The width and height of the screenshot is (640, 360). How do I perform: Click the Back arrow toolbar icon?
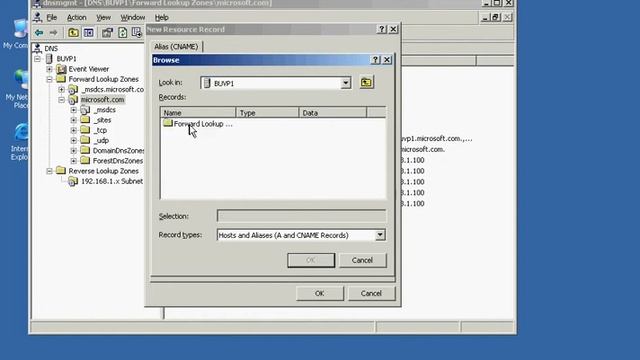[39, 33]
